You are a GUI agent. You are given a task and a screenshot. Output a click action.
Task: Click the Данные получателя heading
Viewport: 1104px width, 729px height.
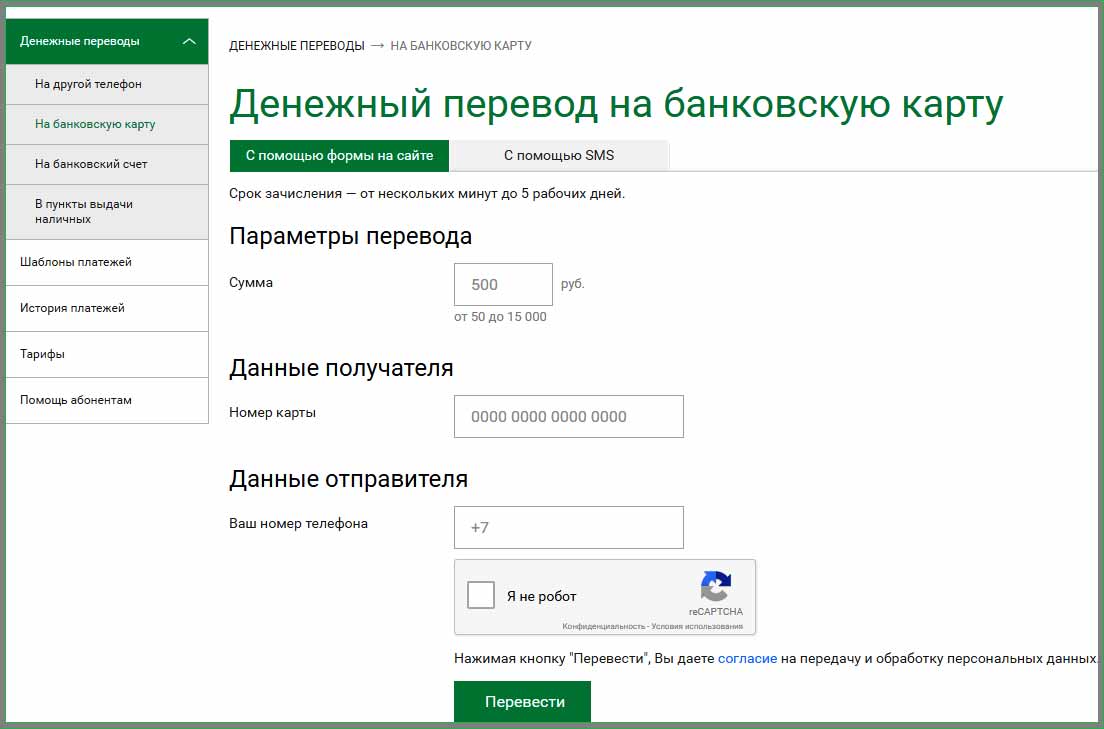tap(341, 368)
